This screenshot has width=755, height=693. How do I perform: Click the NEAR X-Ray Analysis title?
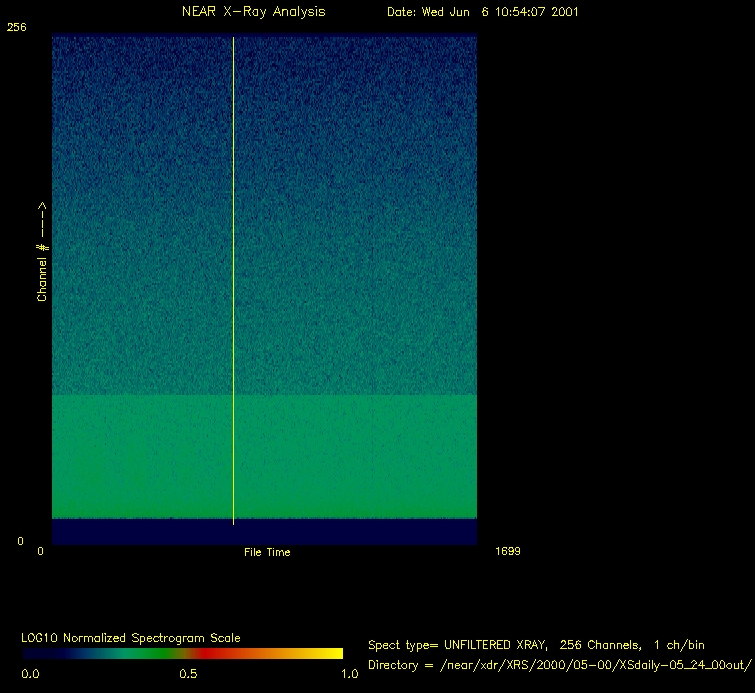click(x=253, y=12)
